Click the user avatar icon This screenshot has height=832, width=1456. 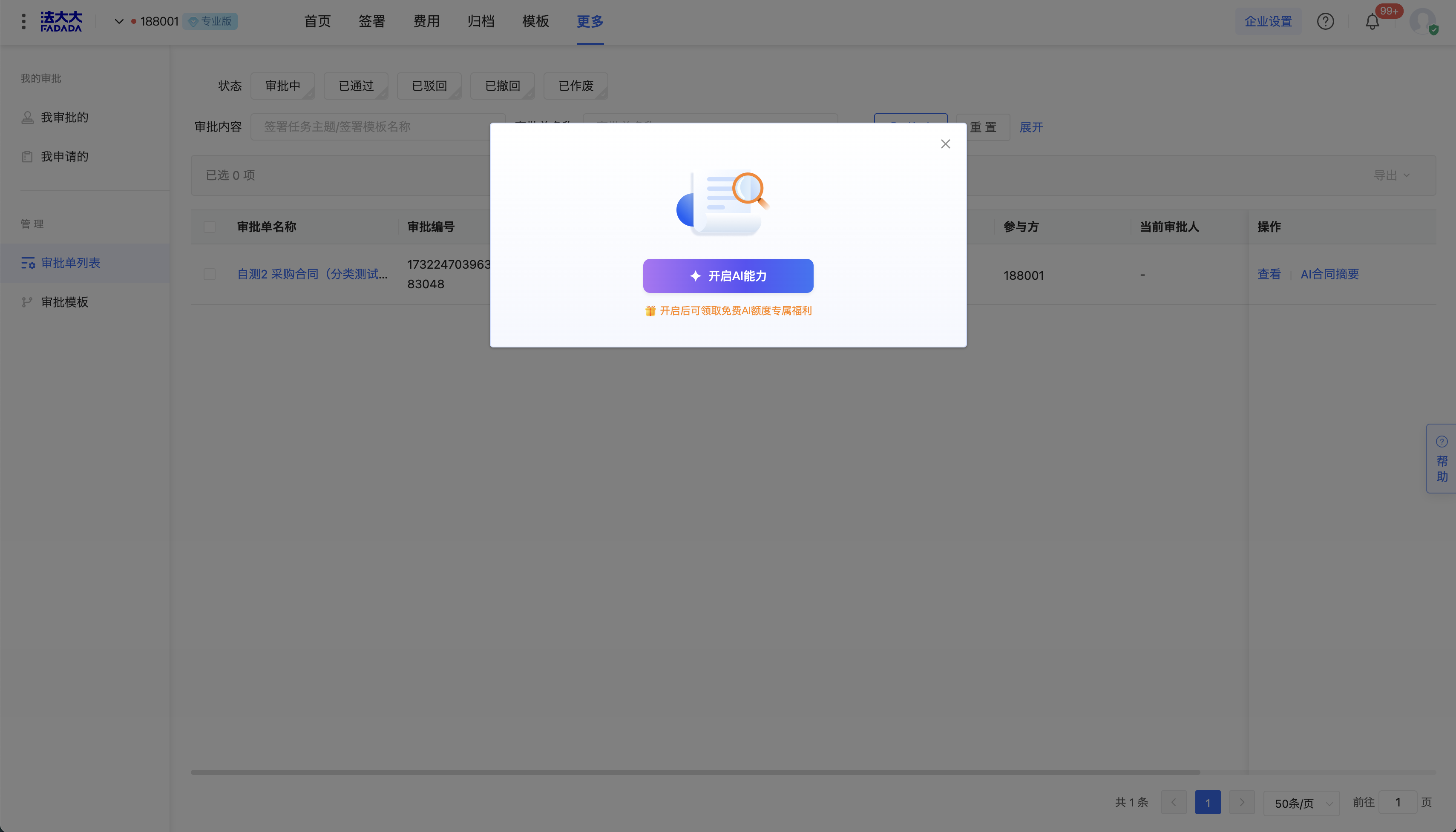coord(1422,22)
